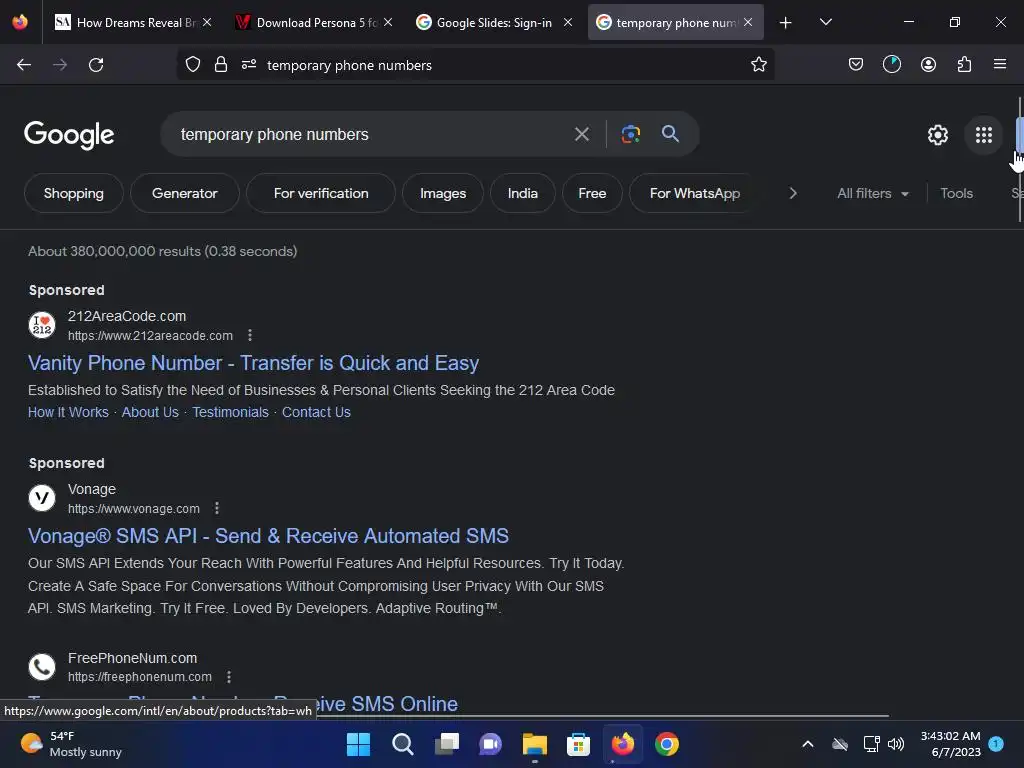Open File Explorer from the taskbar
This screenshot has width=1024, height=768.
coord(534,744)
